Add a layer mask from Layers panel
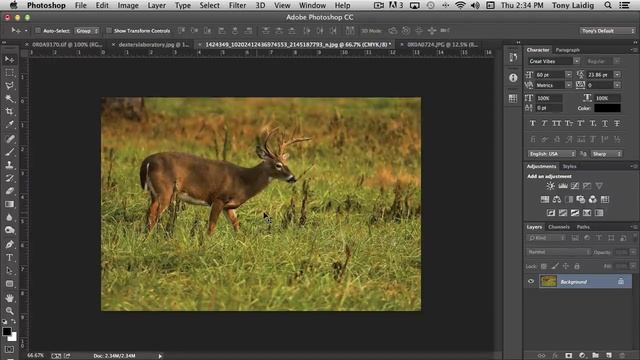Image resolution: width=640 pixels, height=360 pixels. (x=569, y=356)
